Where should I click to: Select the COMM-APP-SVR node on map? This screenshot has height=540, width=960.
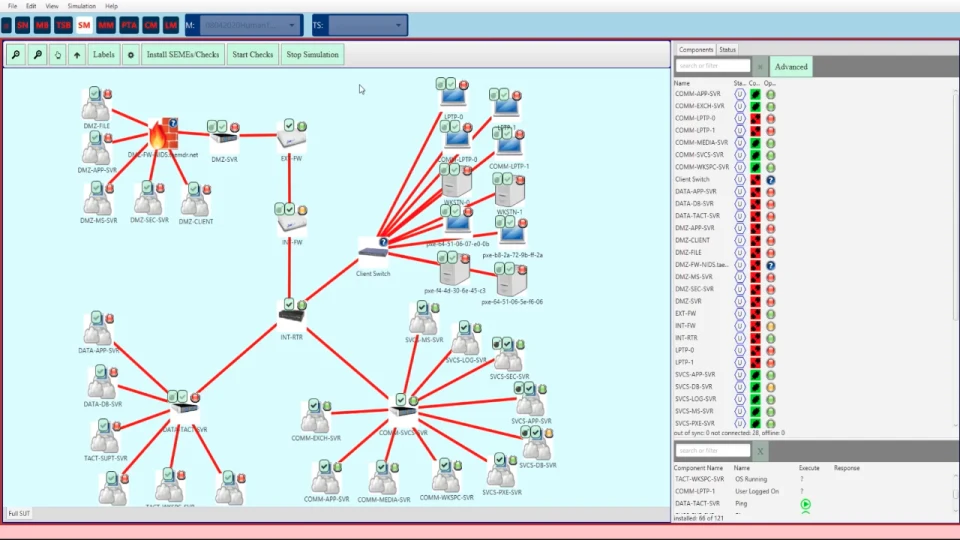(x=326, y=478)
